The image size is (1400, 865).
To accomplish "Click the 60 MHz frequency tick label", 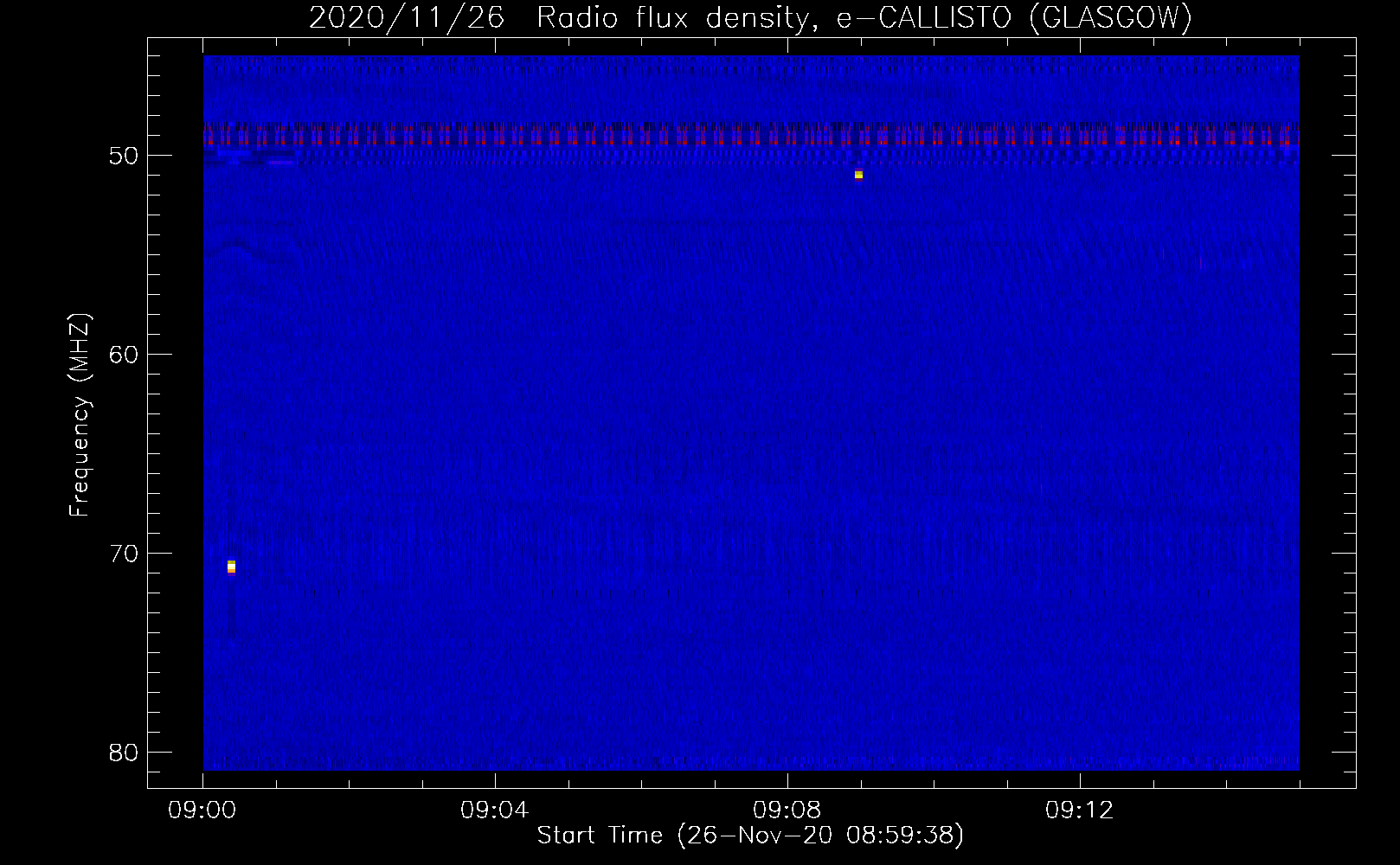I will 124,355.
